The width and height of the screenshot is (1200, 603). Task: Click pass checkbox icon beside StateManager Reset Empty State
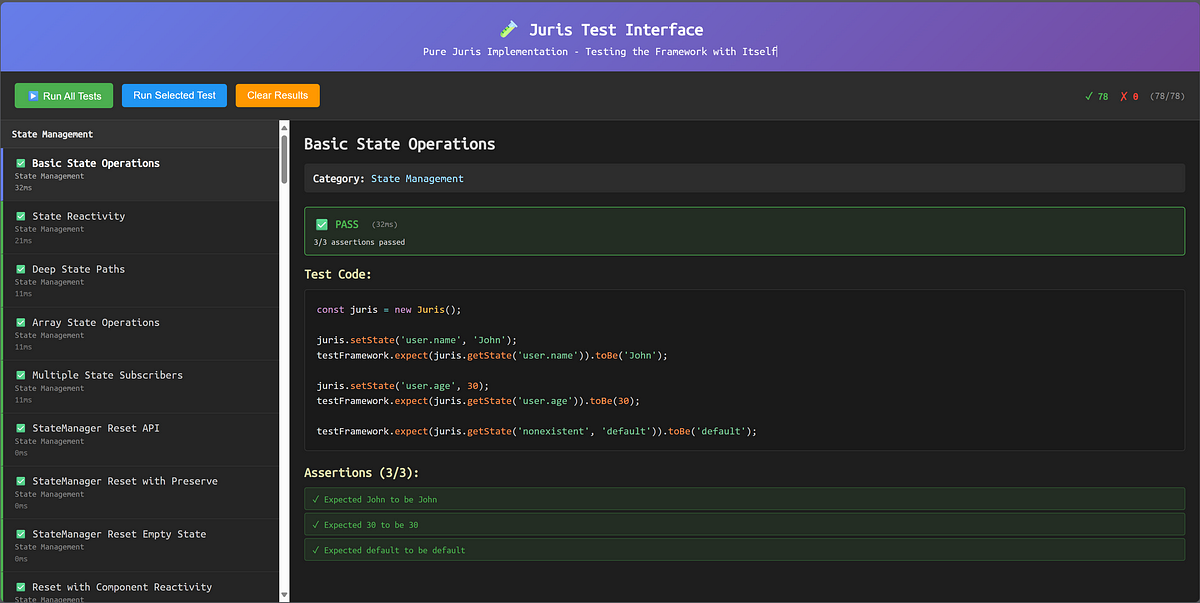(x=20, y=534)
